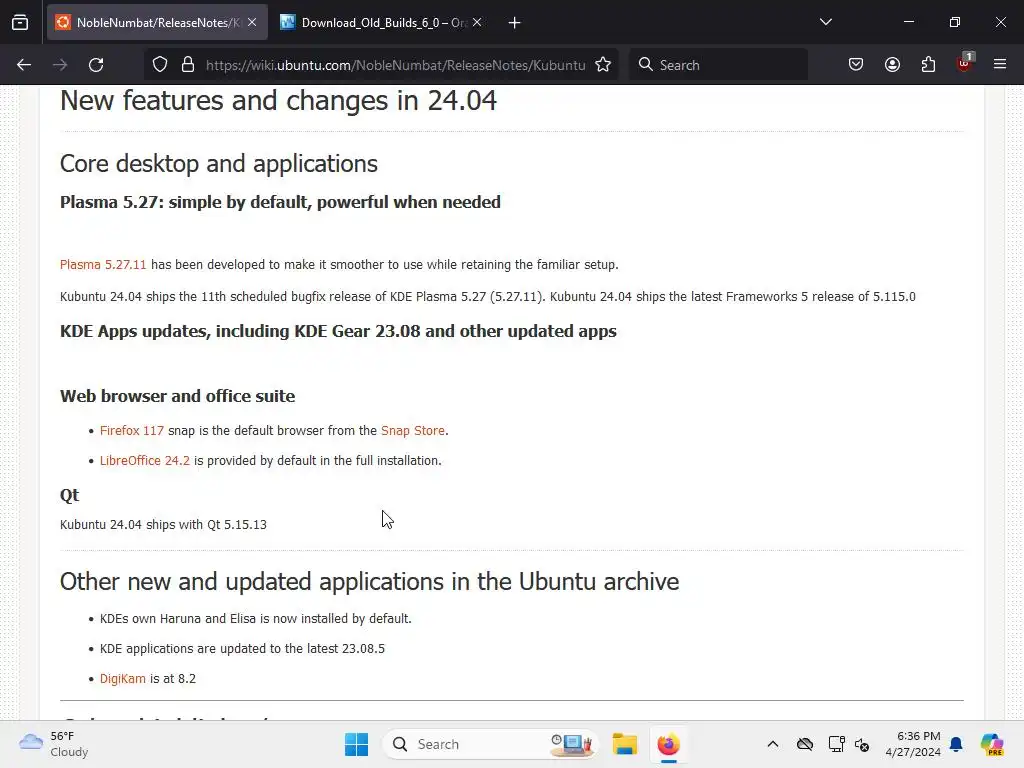Open the Firefox account menu
The width and height of the screenshot is (1024, 768).
(x=892, y=65)
